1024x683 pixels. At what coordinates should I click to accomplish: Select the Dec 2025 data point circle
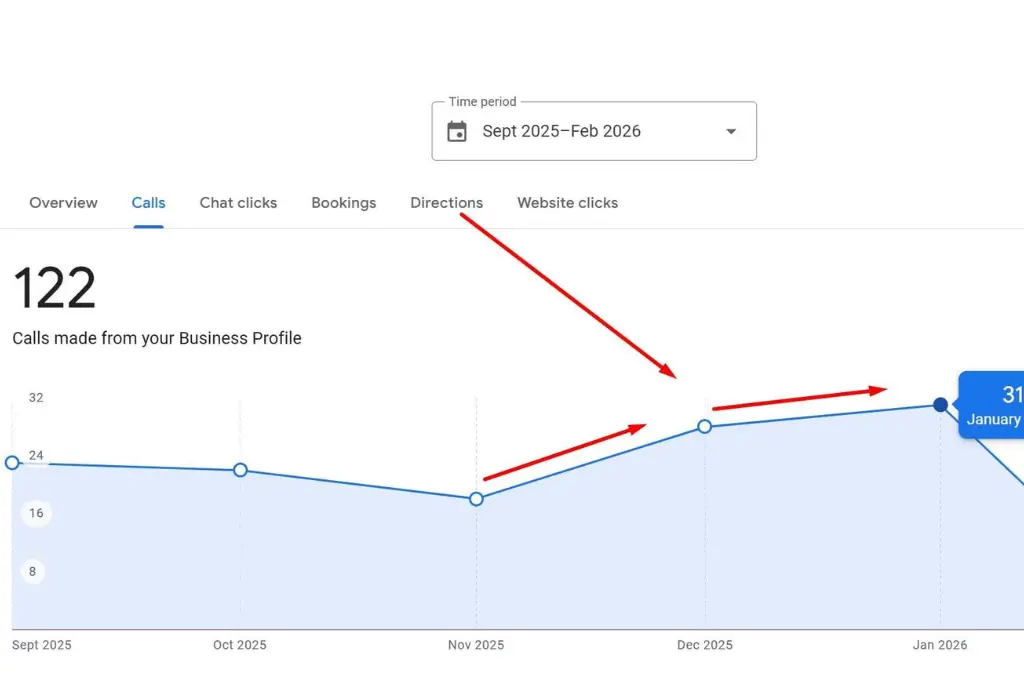(705, 427)
